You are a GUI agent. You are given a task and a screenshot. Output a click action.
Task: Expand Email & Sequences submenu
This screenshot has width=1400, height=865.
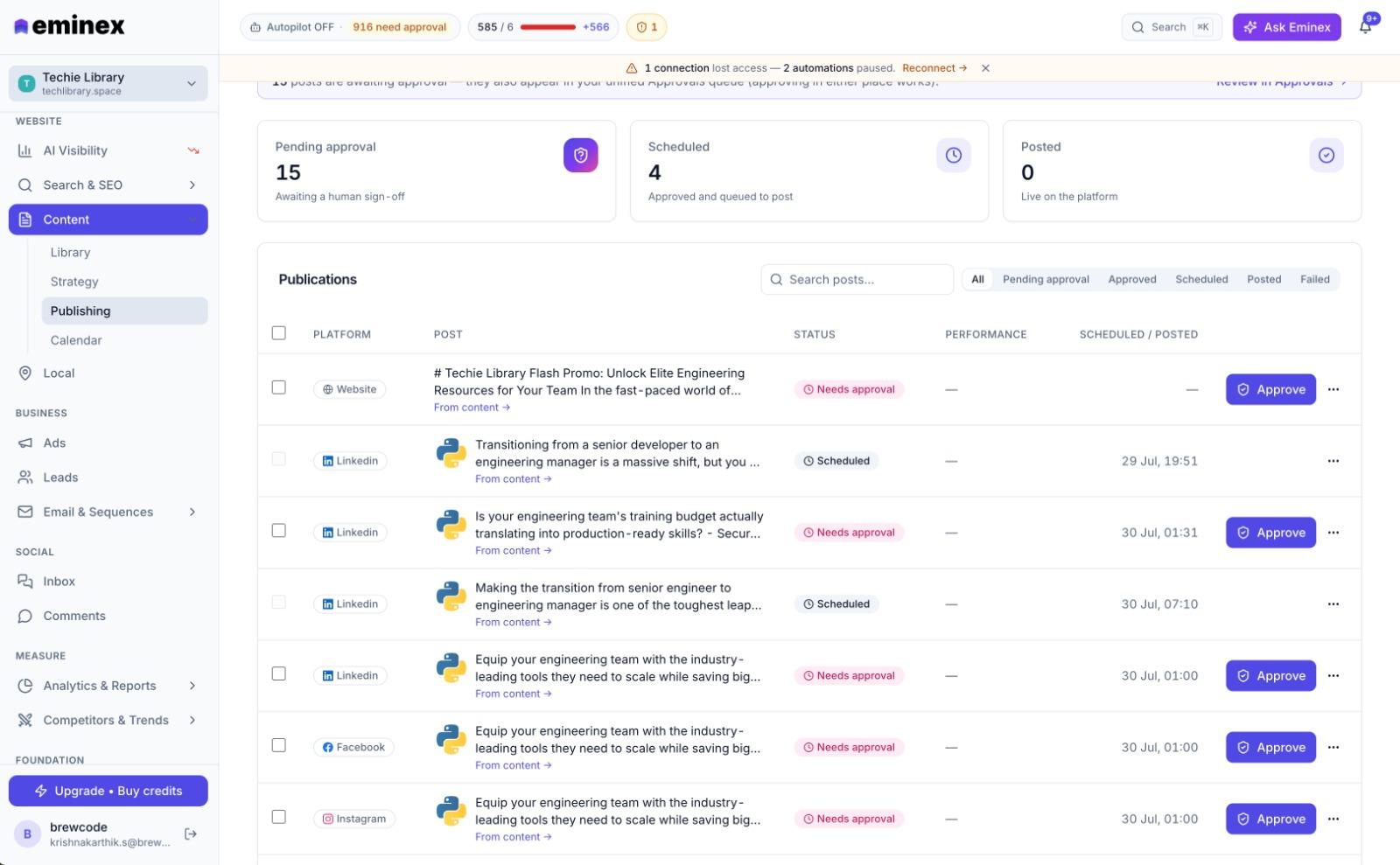point(192,512)
